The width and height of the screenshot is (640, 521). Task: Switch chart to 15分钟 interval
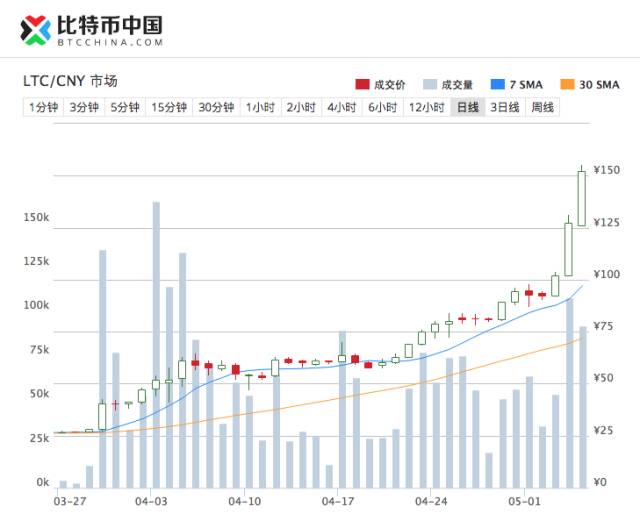click(169, 107)
